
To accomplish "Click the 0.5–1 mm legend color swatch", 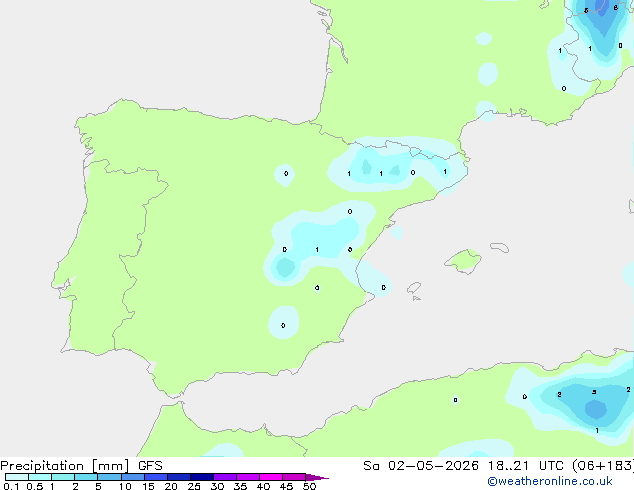I will [40, 477].
